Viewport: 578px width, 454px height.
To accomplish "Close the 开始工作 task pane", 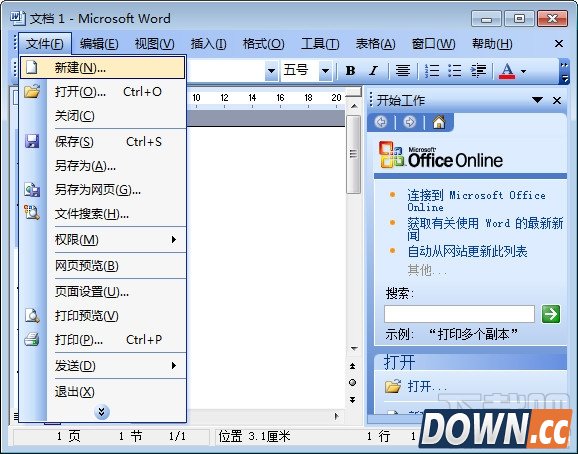I will click(557, 100).
